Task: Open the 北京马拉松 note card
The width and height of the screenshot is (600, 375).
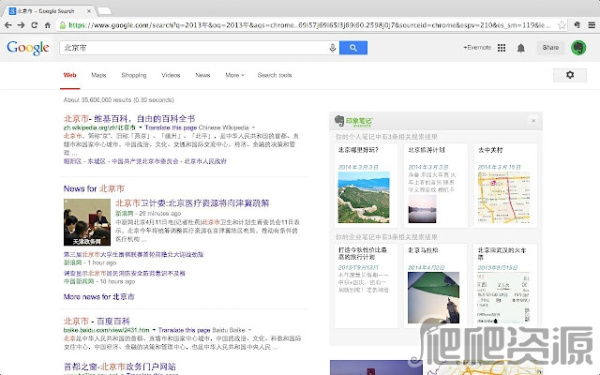Action: (435, 286)
